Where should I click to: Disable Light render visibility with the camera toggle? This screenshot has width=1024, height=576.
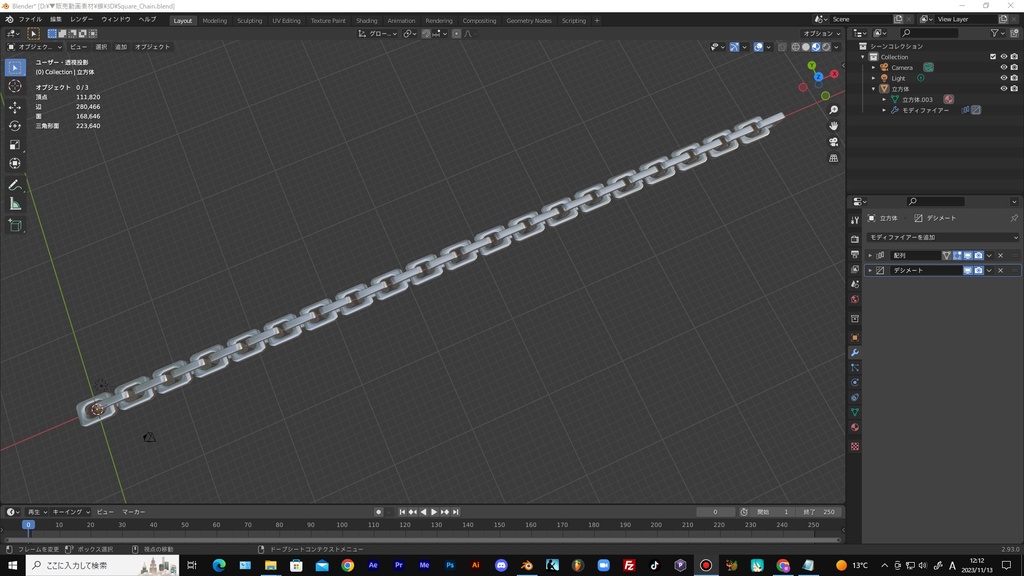tap(1015, 77)
